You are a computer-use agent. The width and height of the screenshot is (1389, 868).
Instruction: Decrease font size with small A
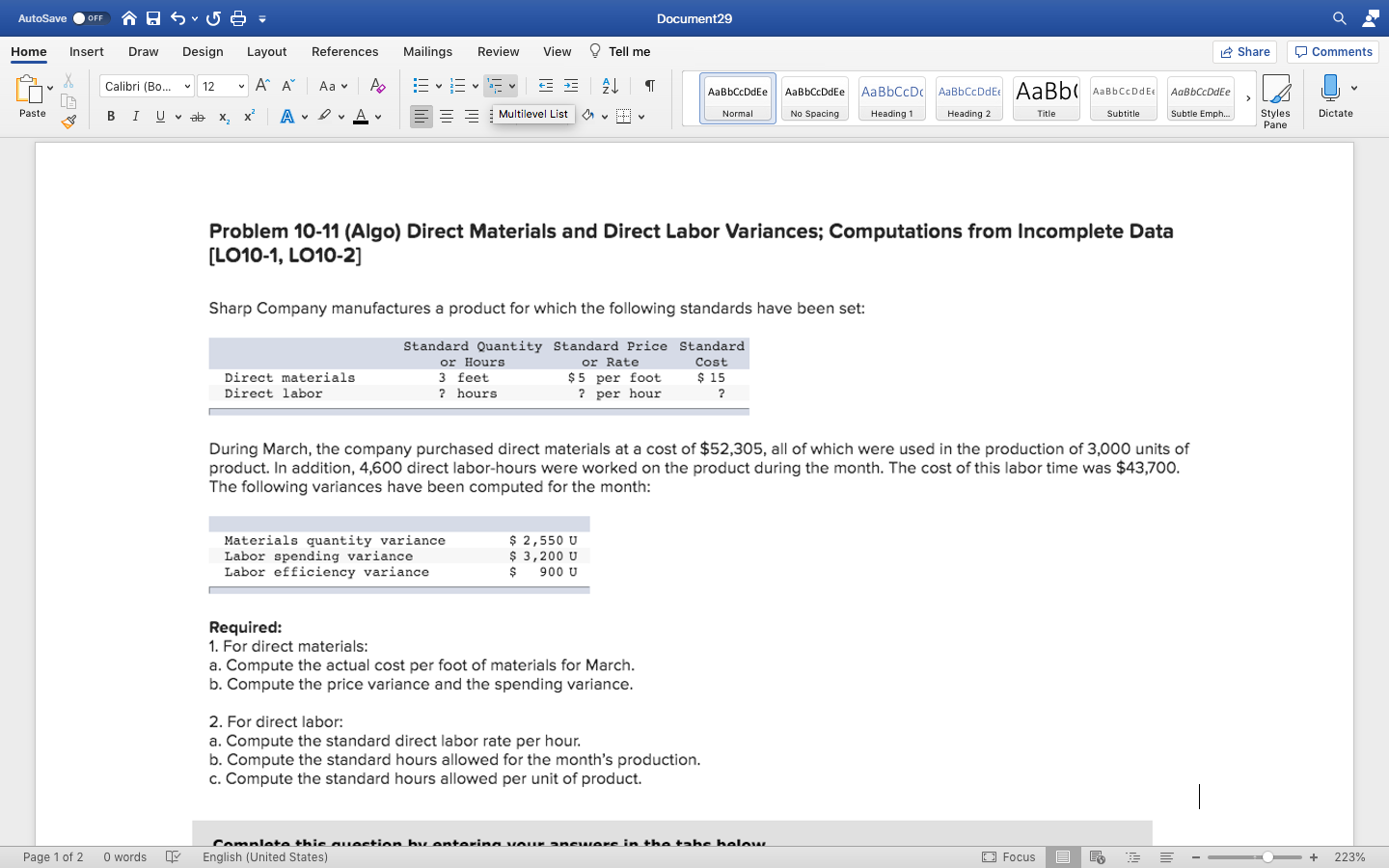(287, 86)
